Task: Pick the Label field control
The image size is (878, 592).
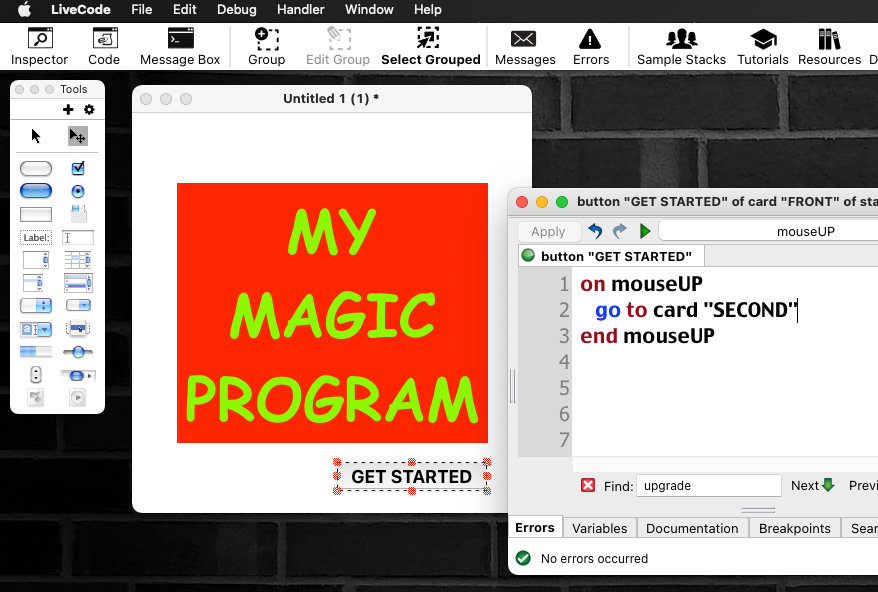Action: point(36,237)
